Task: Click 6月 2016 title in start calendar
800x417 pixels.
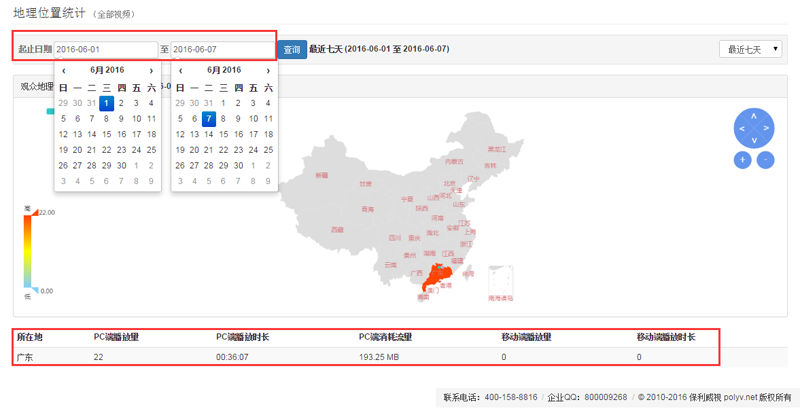Action: [x=107, y=71]
